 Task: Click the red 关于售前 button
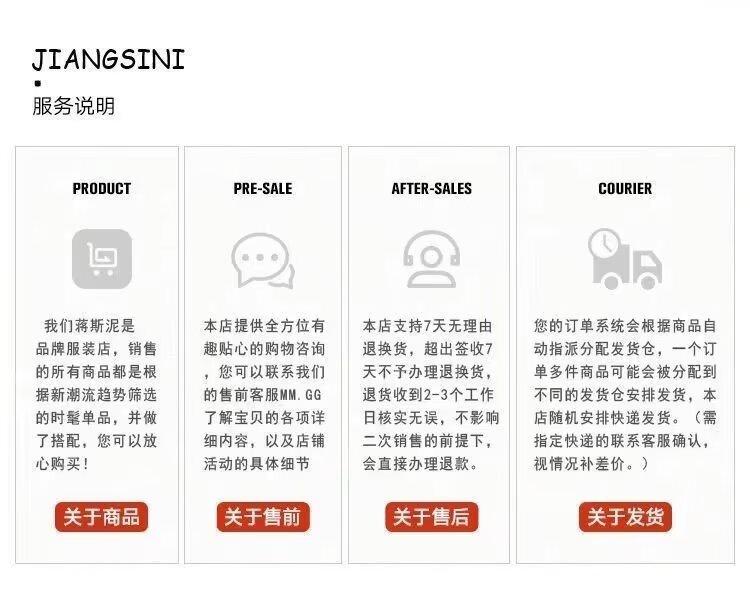263,517
